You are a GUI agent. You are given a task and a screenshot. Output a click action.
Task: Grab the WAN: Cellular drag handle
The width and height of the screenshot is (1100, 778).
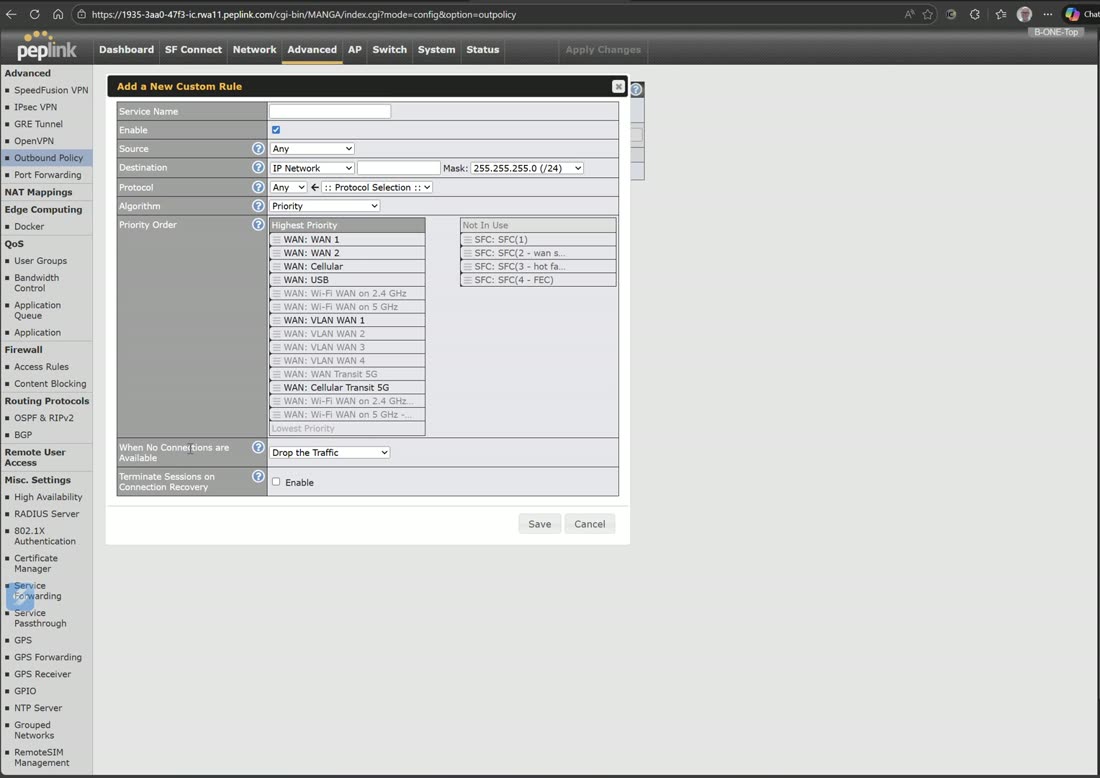(276, 267)
